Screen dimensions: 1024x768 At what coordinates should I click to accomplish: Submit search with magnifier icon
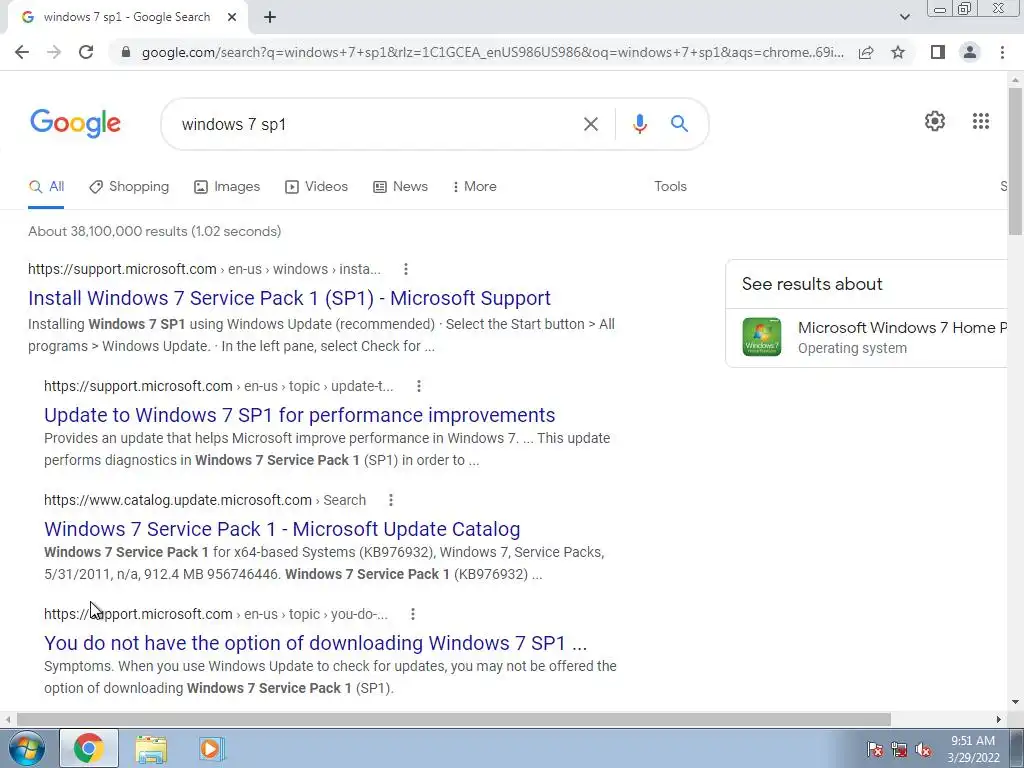(x=679, y=123)
